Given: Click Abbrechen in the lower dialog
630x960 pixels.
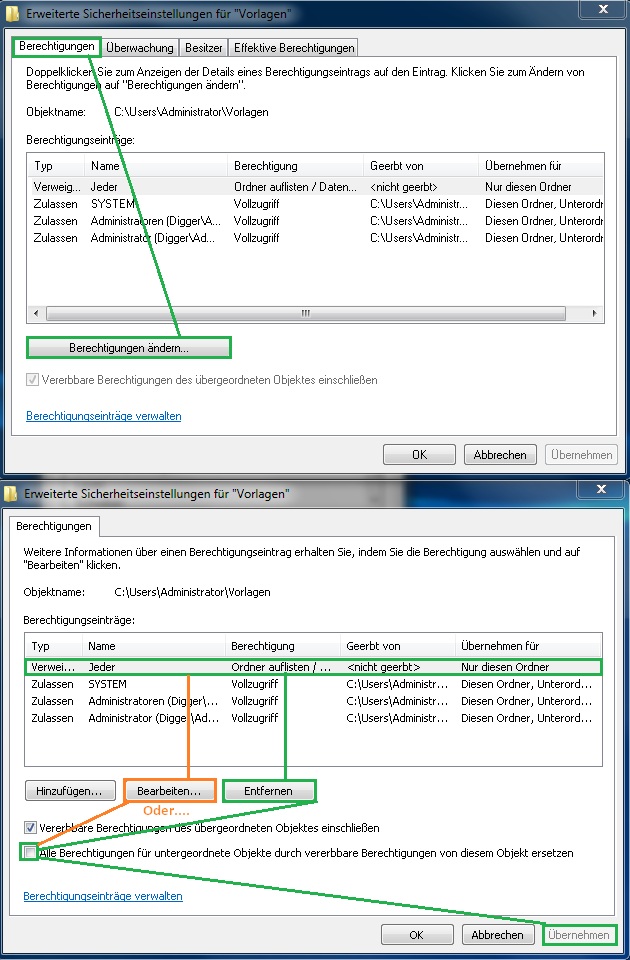Looking at the screenshot, I should coord(497,935).
